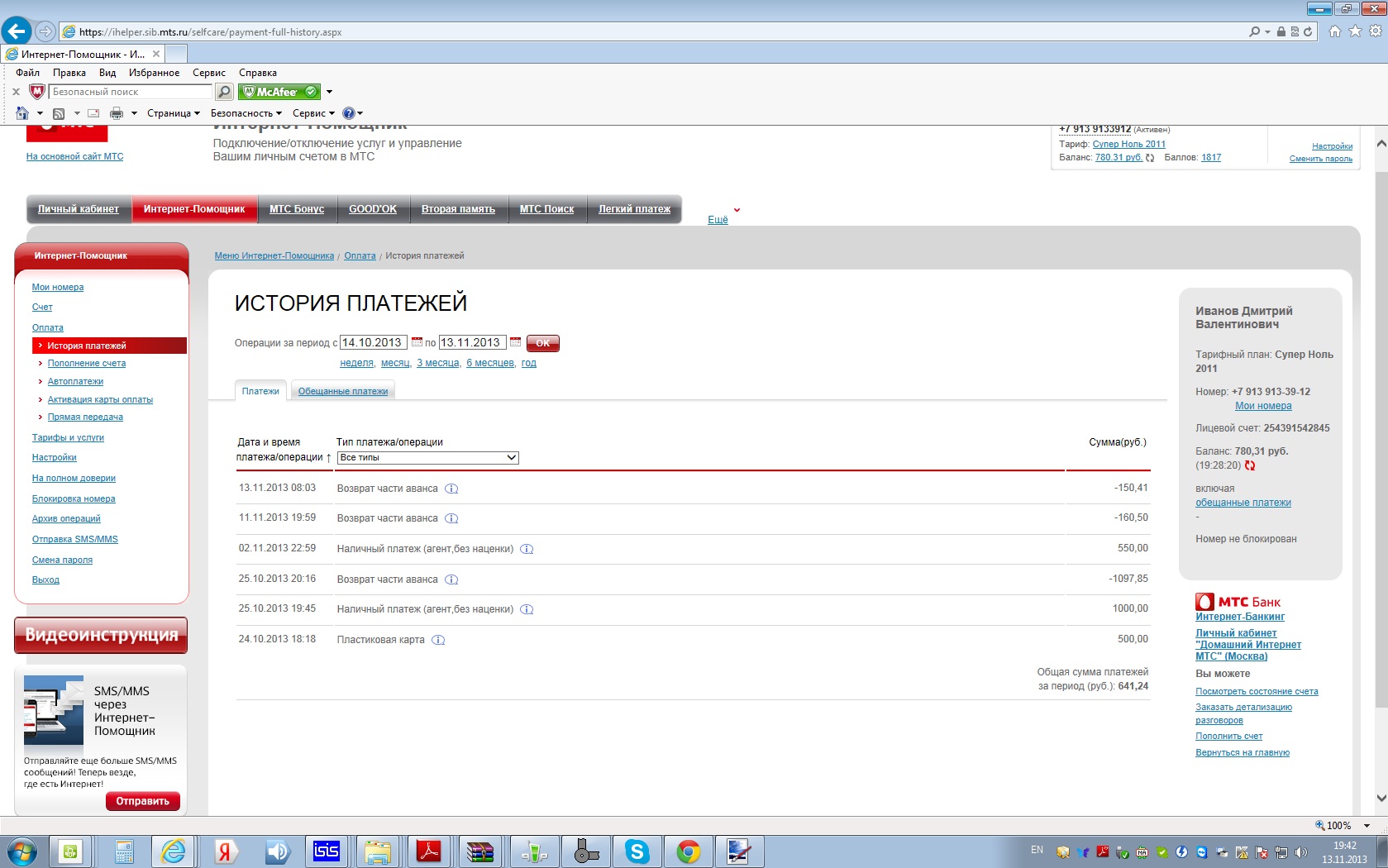Open Yandex browser from the taskbar
The height and width of the screenshot is (868, 1388).
point(224,851)
